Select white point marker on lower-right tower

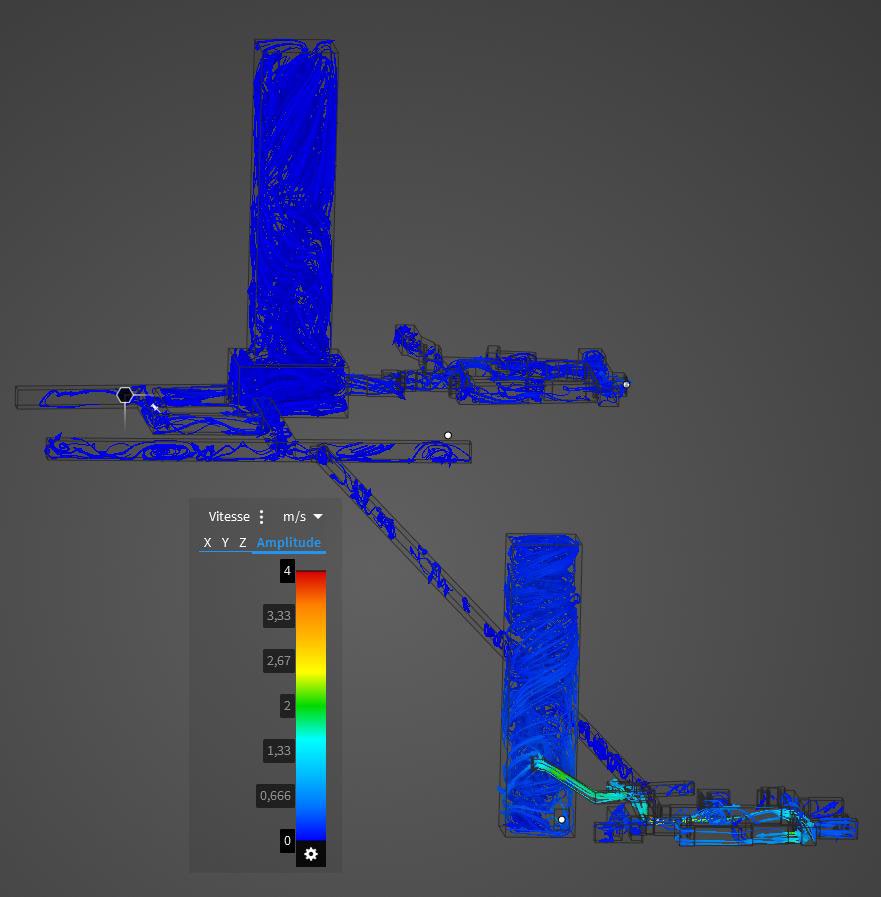pos(562,820)
